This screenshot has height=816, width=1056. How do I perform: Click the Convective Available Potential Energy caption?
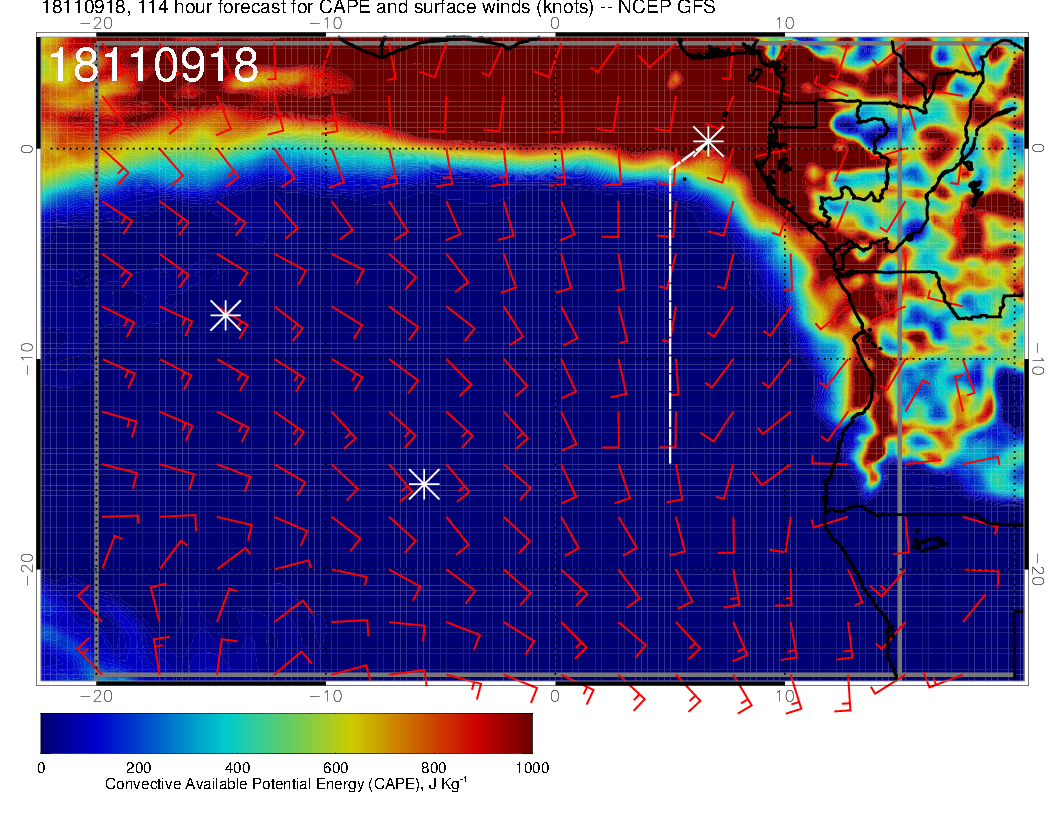click(x=286, y=784)
